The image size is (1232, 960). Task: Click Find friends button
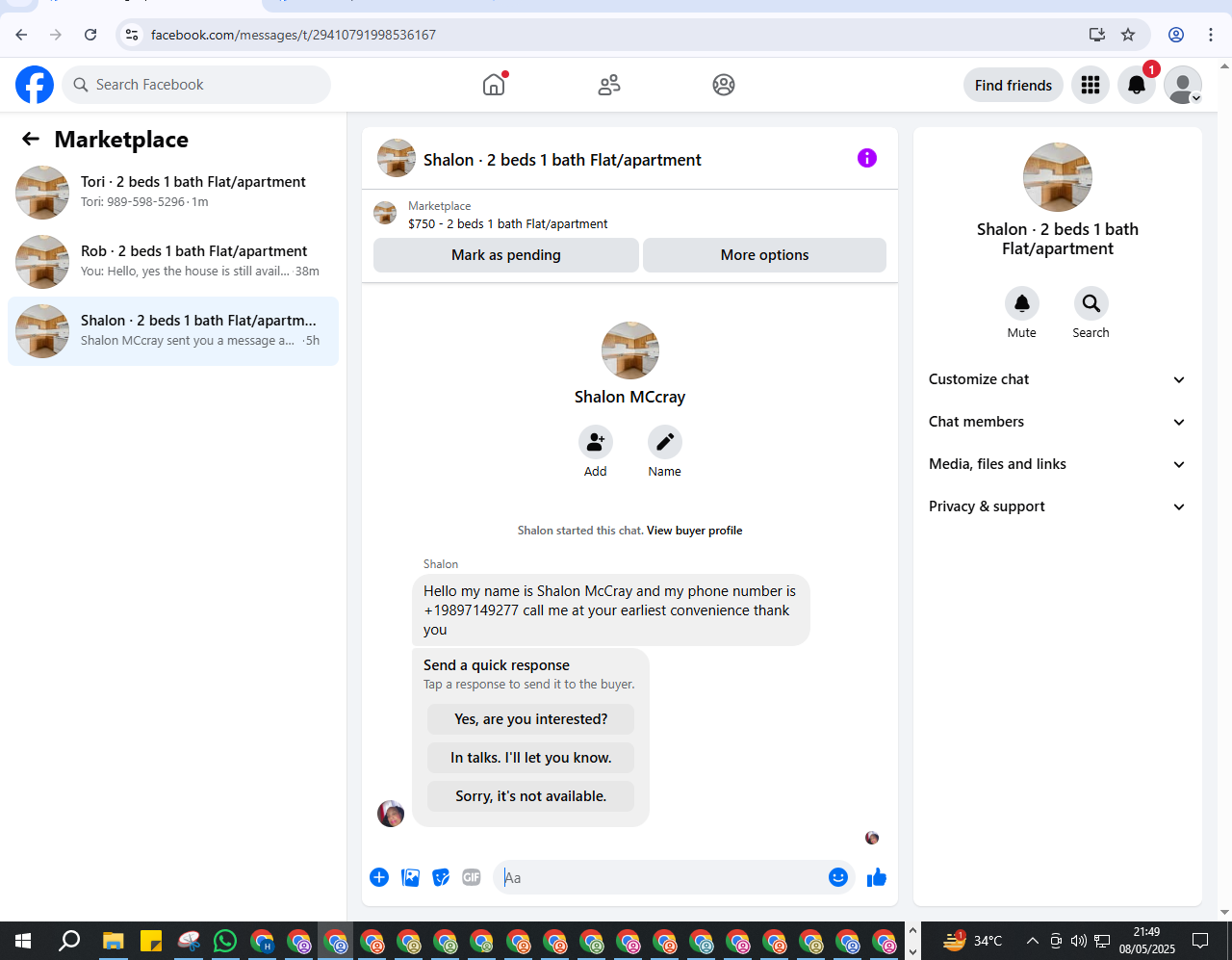coord(1014,86)
